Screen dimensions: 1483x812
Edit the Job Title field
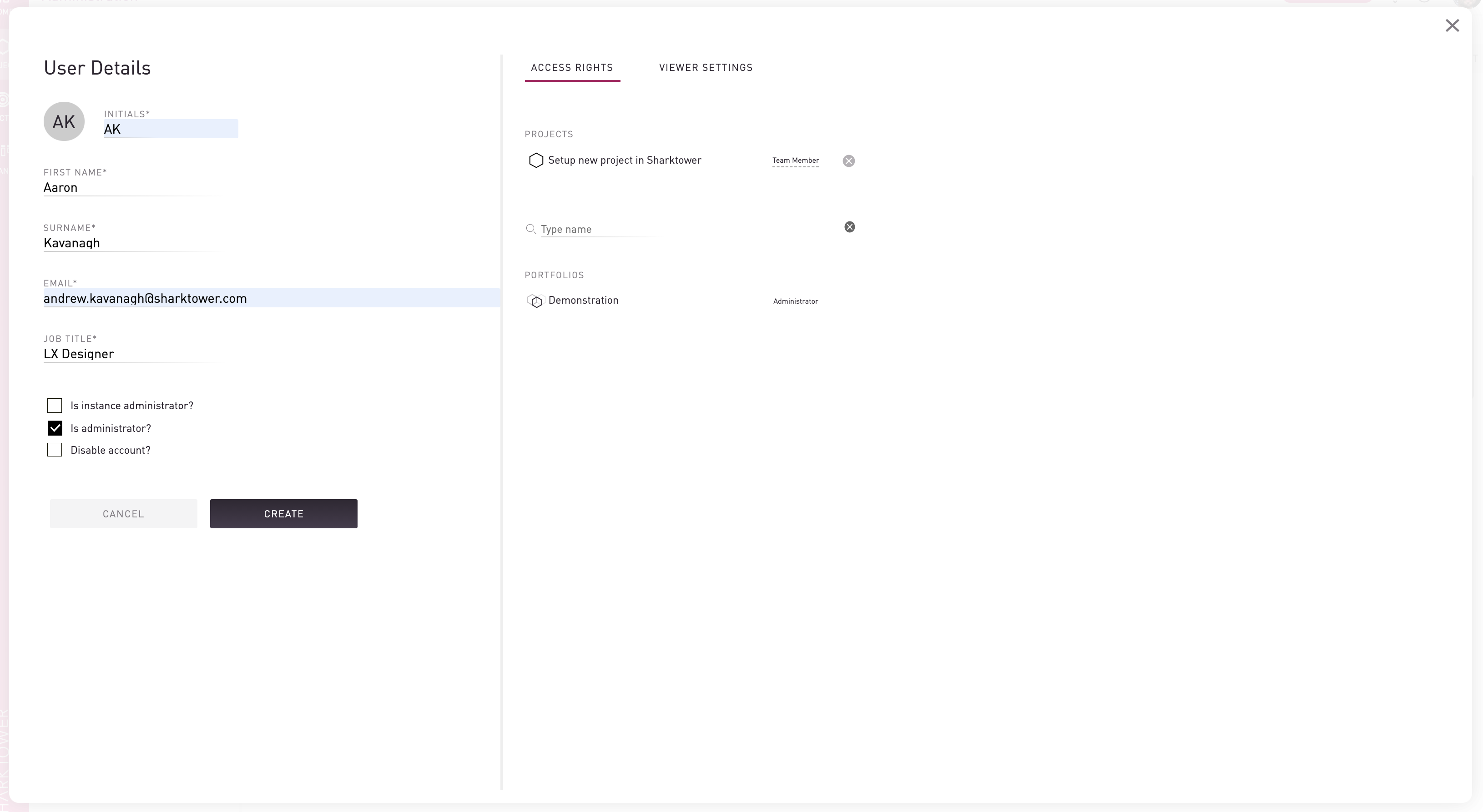[x=130, y=354]
